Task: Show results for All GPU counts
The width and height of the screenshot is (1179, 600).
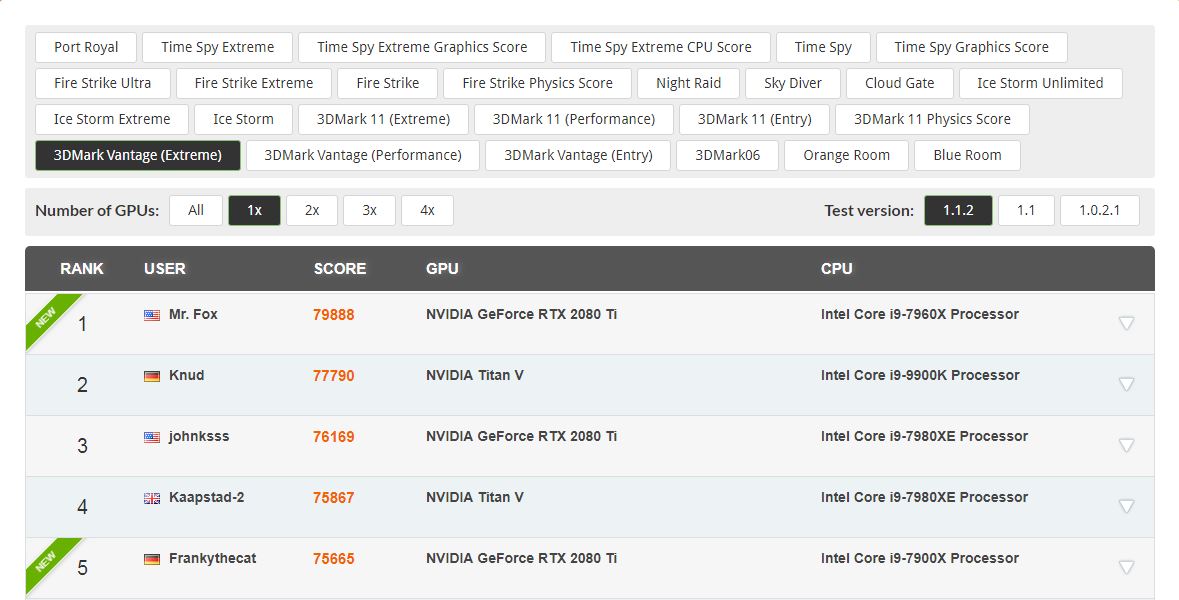Action: pos(196,210)
